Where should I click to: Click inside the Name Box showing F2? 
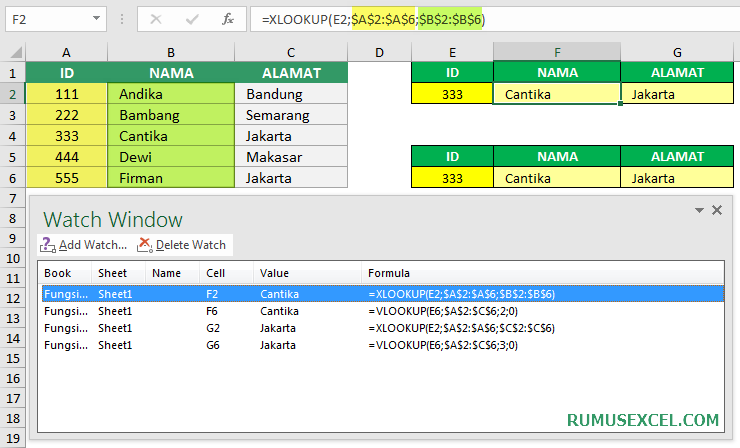coord(47,19)
